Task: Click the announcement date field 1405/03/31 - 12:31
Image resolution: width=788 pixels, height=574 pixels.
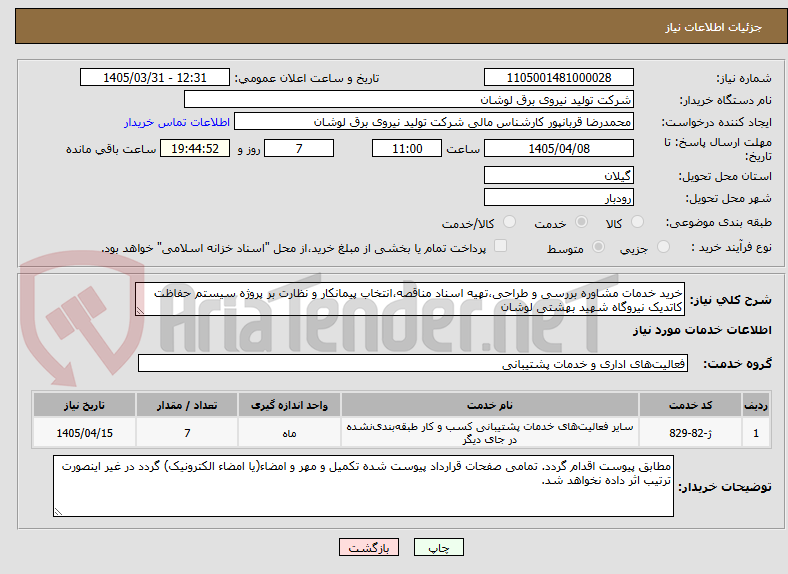Action: 155,77
